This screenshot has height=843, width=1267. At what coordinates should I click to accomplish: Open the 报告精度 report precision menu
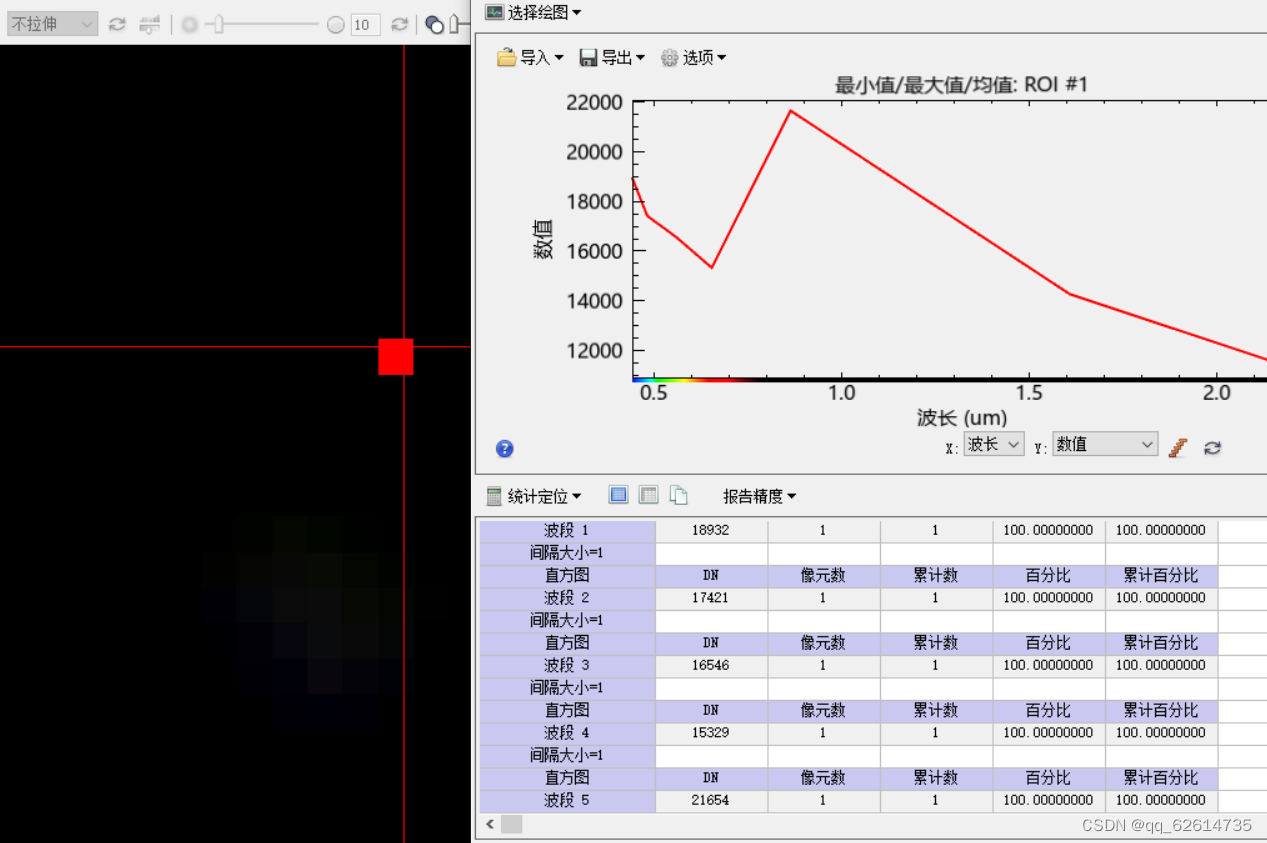point(760,496)
